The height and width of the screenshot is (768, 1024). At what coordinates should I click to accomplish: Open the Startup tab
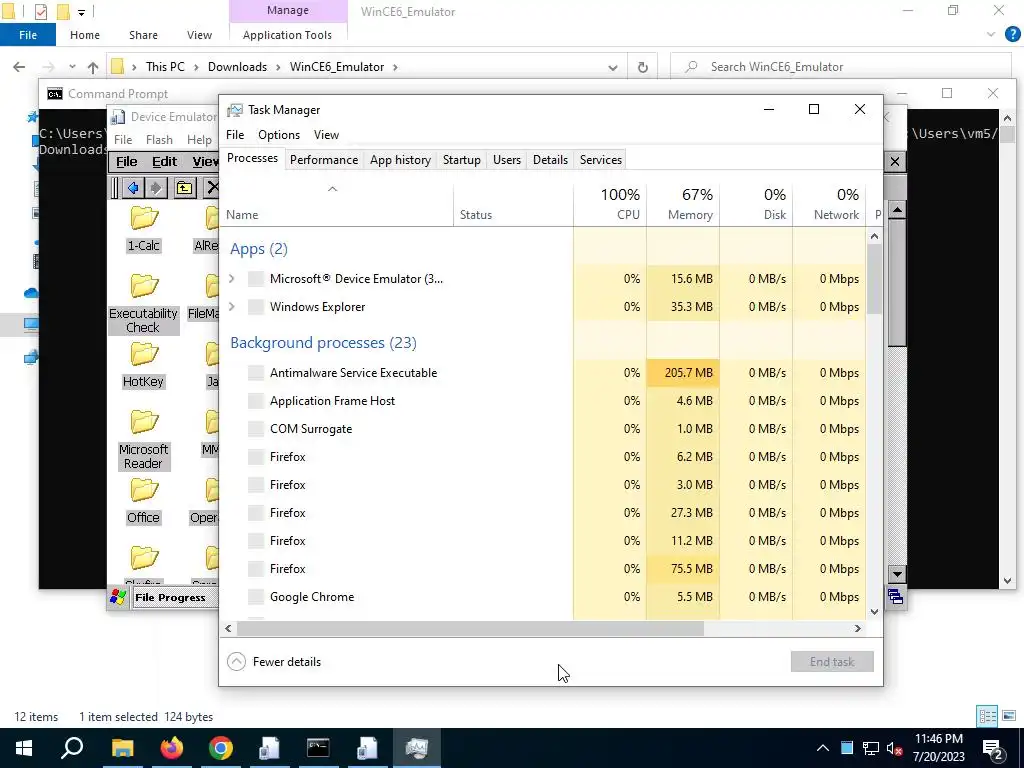(x=462, y=160)
